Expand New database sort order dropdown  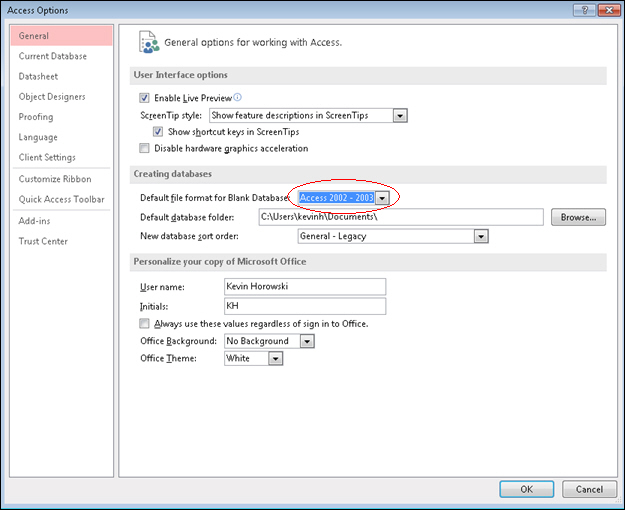pyautogui.click(x=481, y=236)
